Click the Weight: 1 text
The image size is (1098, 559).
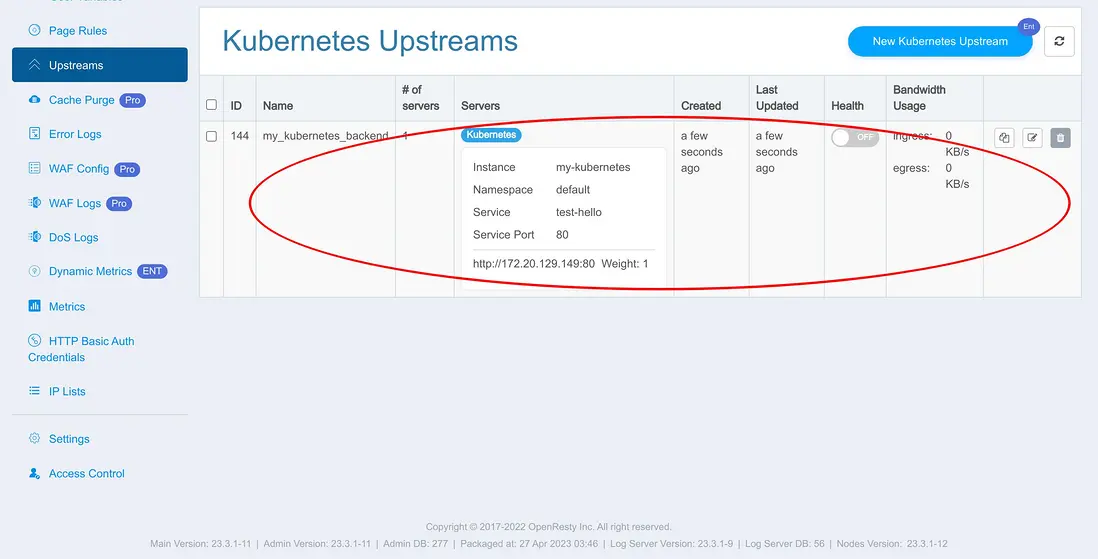click(625, 264)
